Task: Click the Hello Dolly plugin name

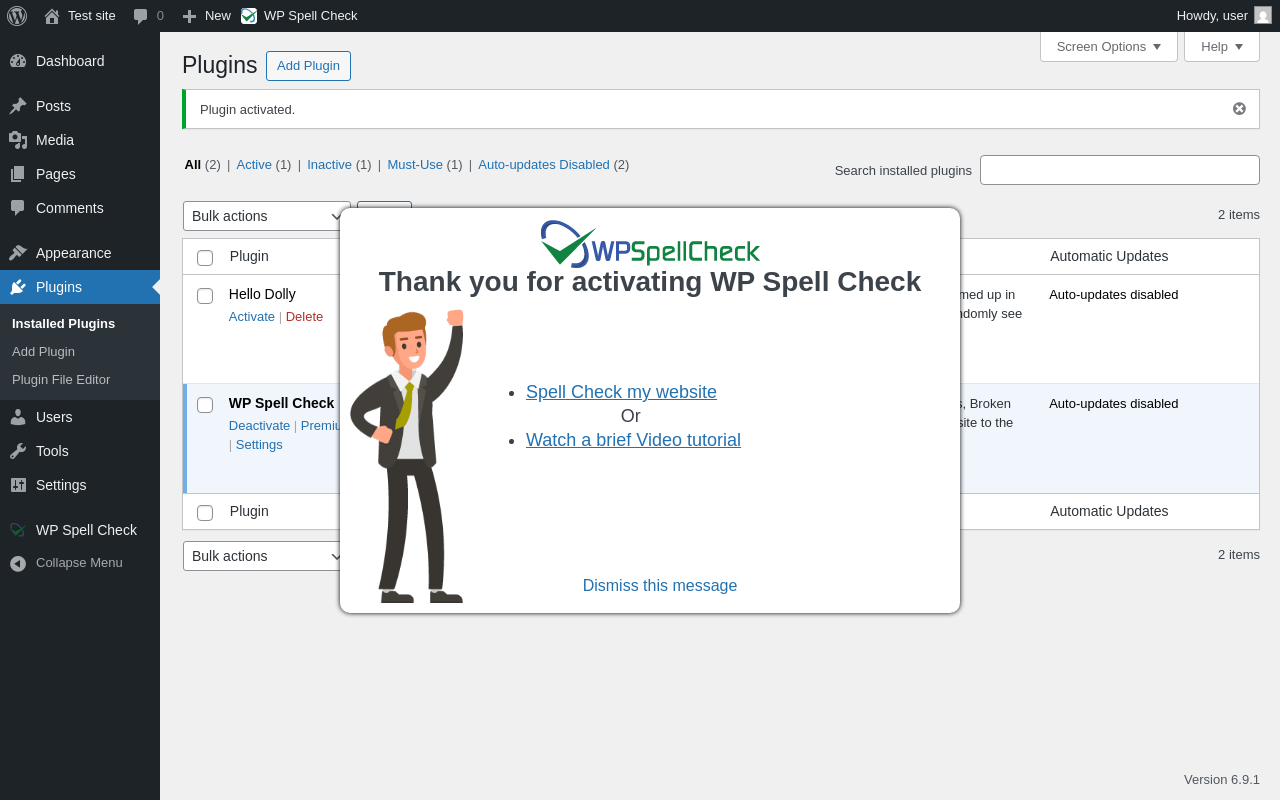Action: tap(262, 294)
